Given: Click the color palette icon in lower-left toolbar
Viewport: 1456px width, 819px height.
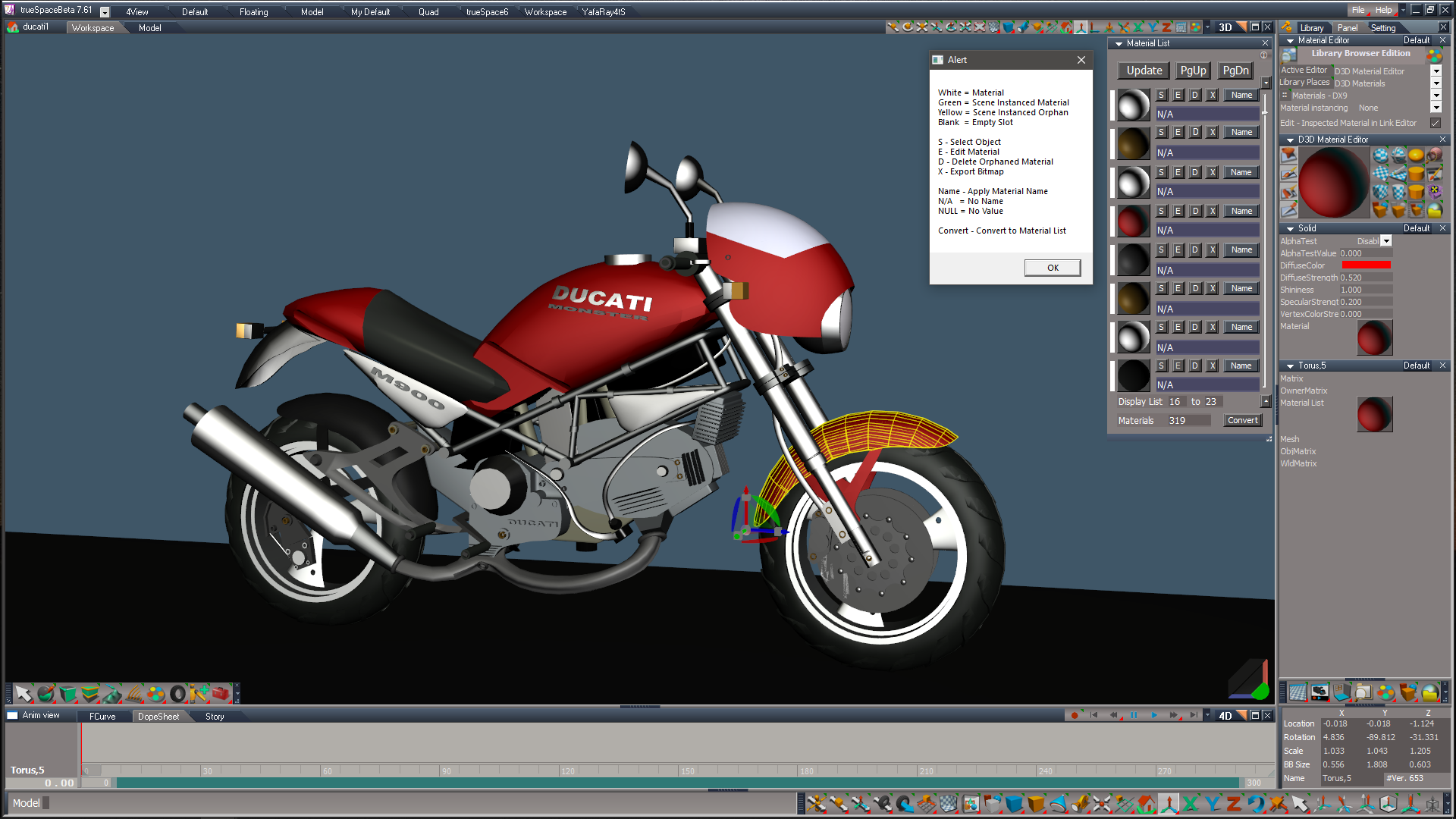Looking at the screenshot, I should tap(155, 693).
